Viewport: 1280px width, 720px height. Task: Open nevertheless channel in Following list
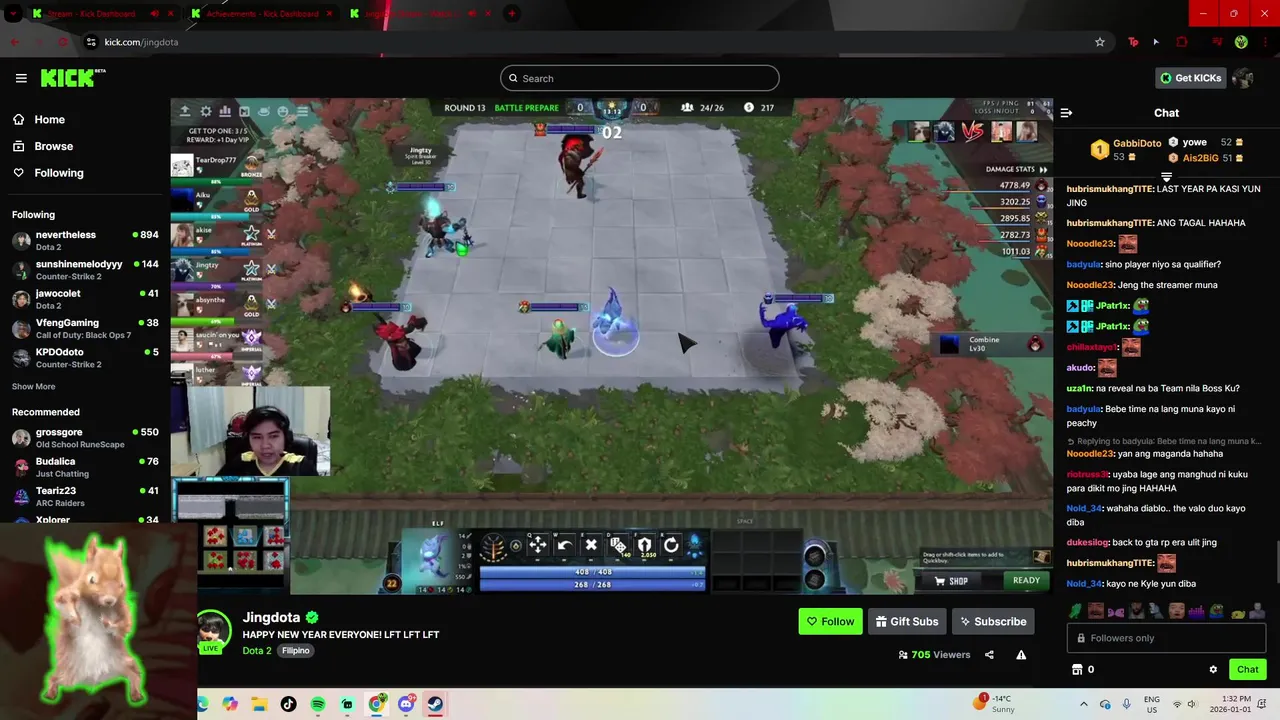pyautogui.click(x=85, y=241)
